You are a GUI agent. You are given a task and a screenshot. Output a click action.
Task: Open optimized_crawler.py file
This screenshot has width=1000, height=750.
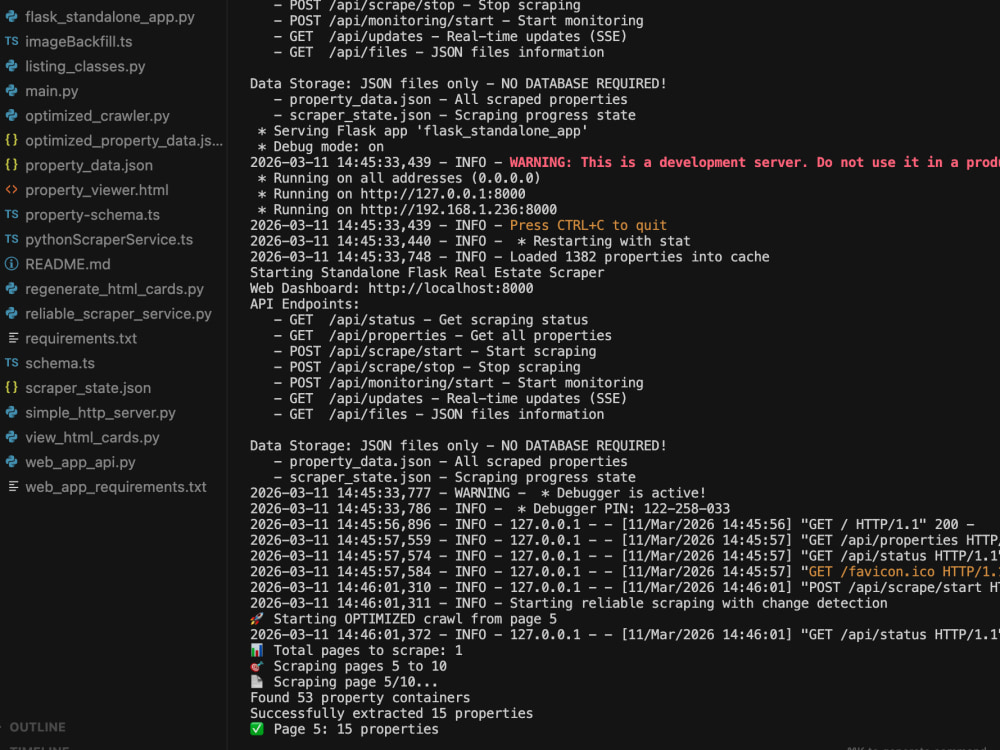[97, 116]
